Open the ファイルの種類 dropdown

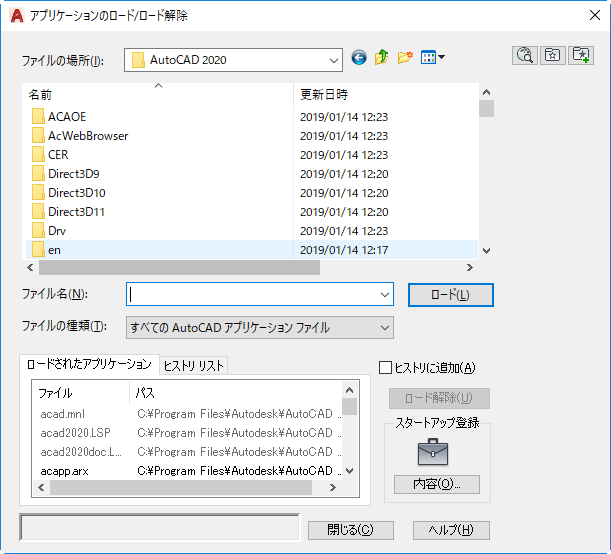(x=260, y=328)
